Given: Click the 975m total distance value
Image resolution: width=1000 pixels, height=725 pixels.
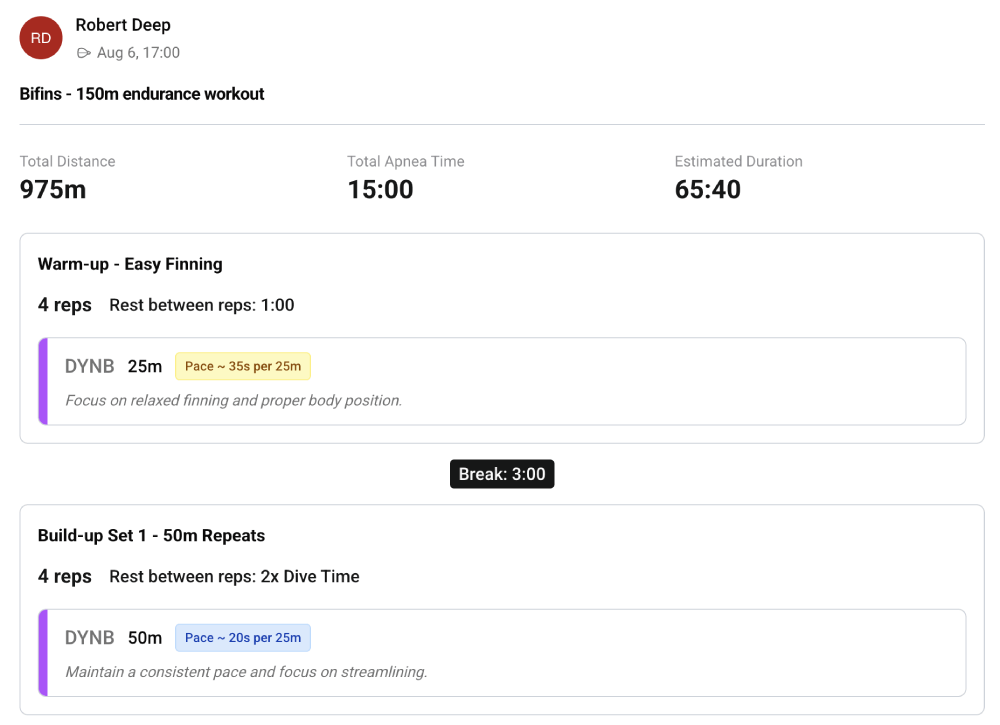Looking at the screenshot, I should tap(53, 189).
